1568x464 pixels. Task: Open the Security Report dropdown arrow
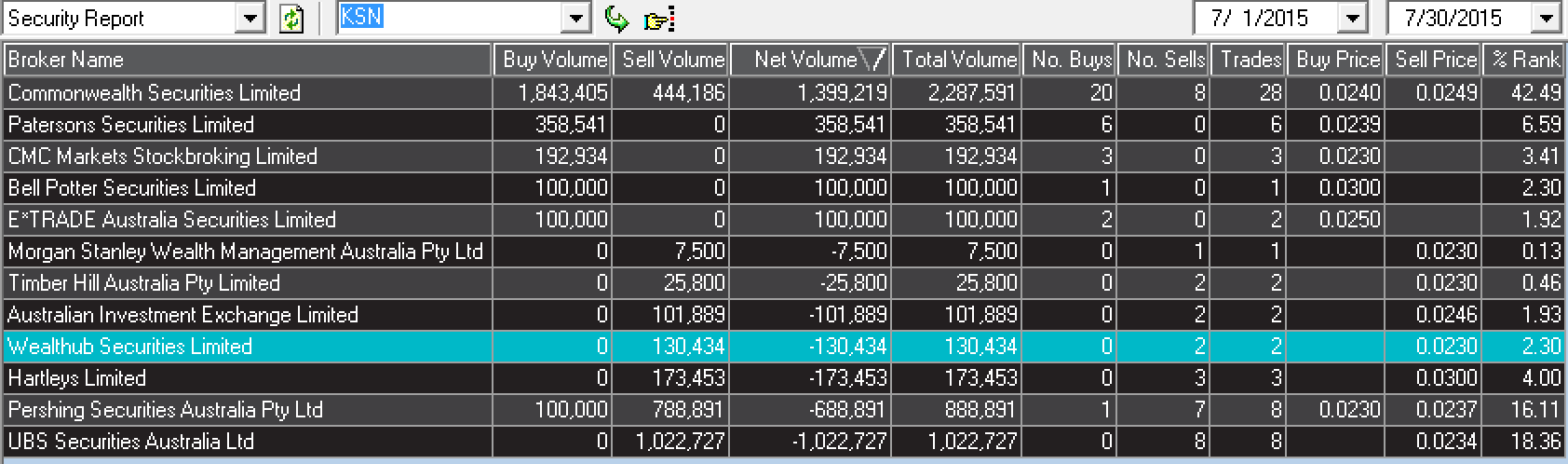click(x=250, y=19)
